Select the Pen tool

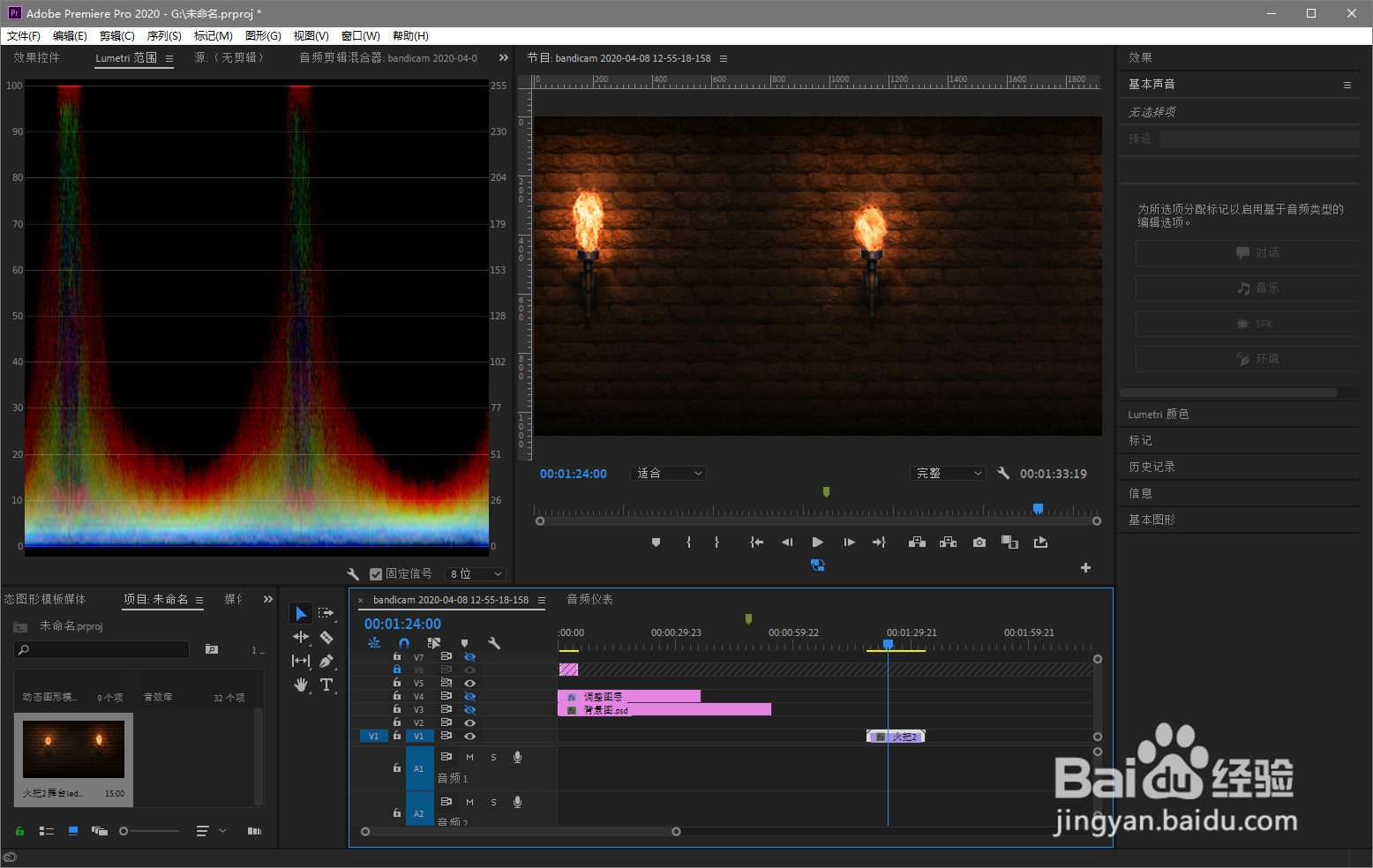326,661
